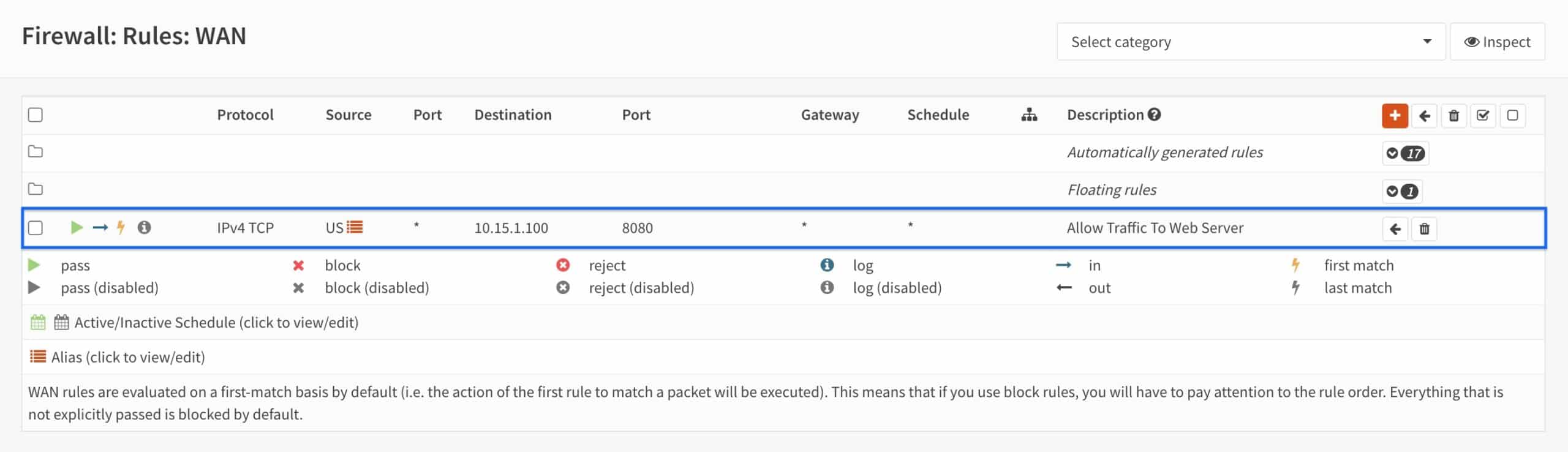This screenshot has width=1568, height=452.
Task: Click the log info icon on the rule
Action: pos(144,228)
